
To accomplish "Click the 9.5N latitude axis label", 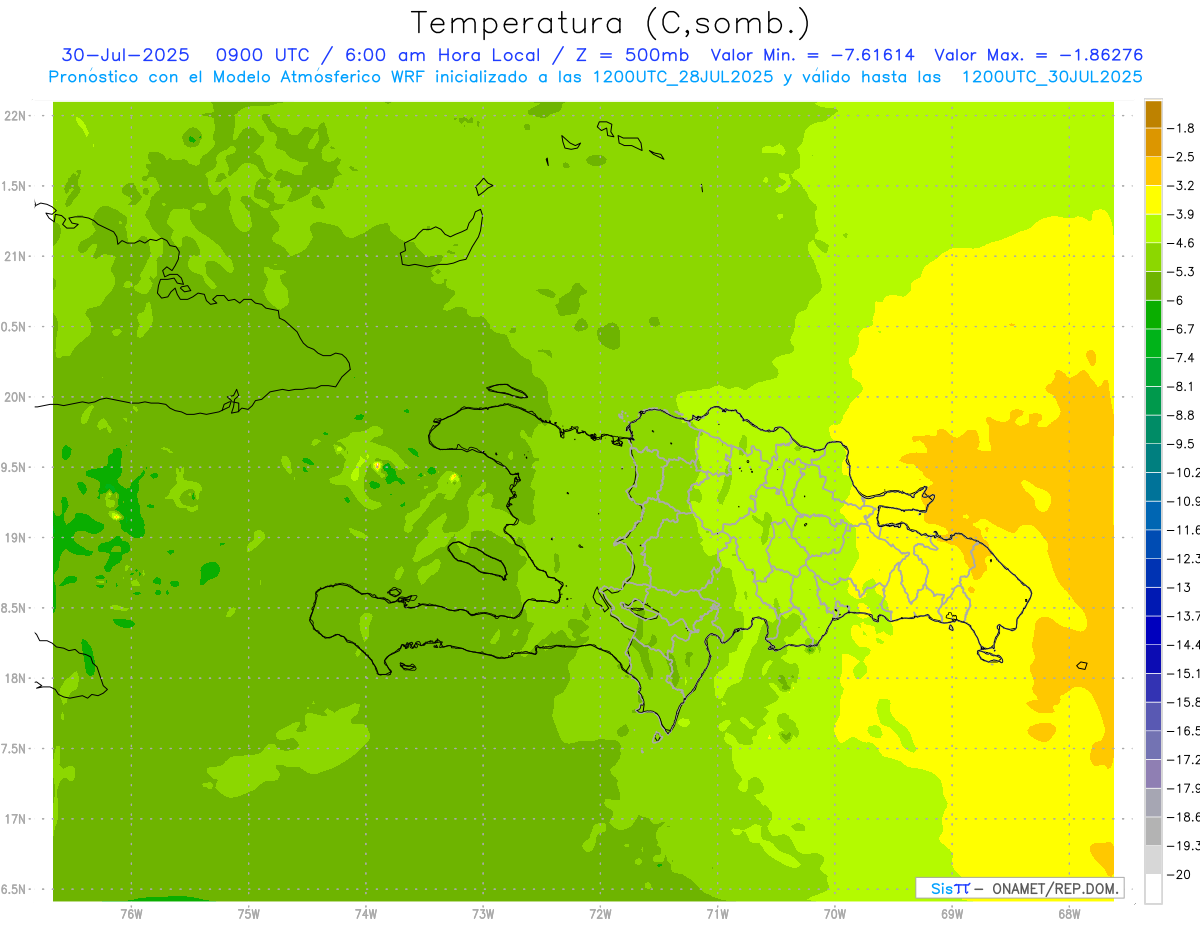I will point(16,467).
